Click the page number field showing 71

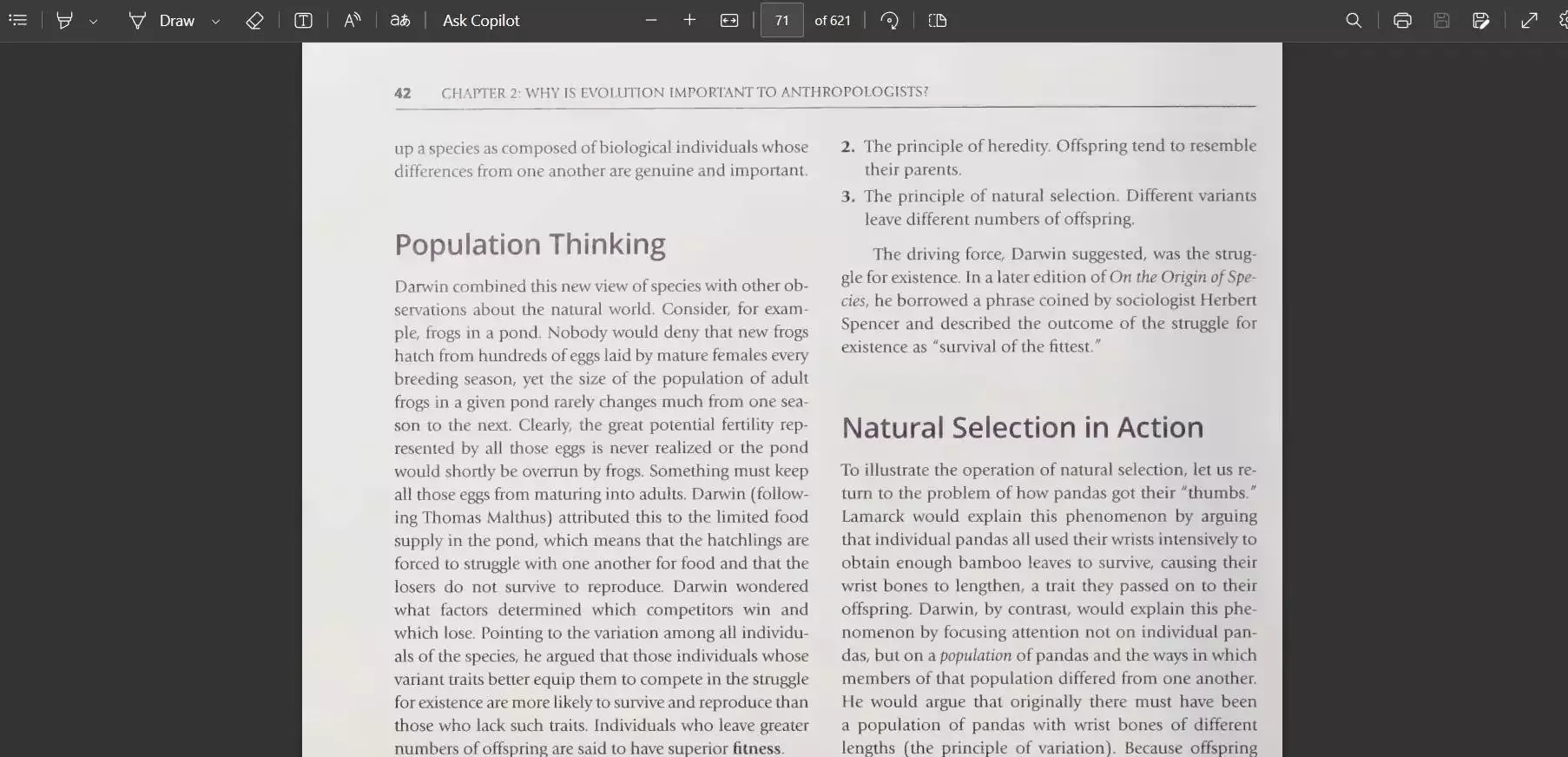[x=781, y=20]
